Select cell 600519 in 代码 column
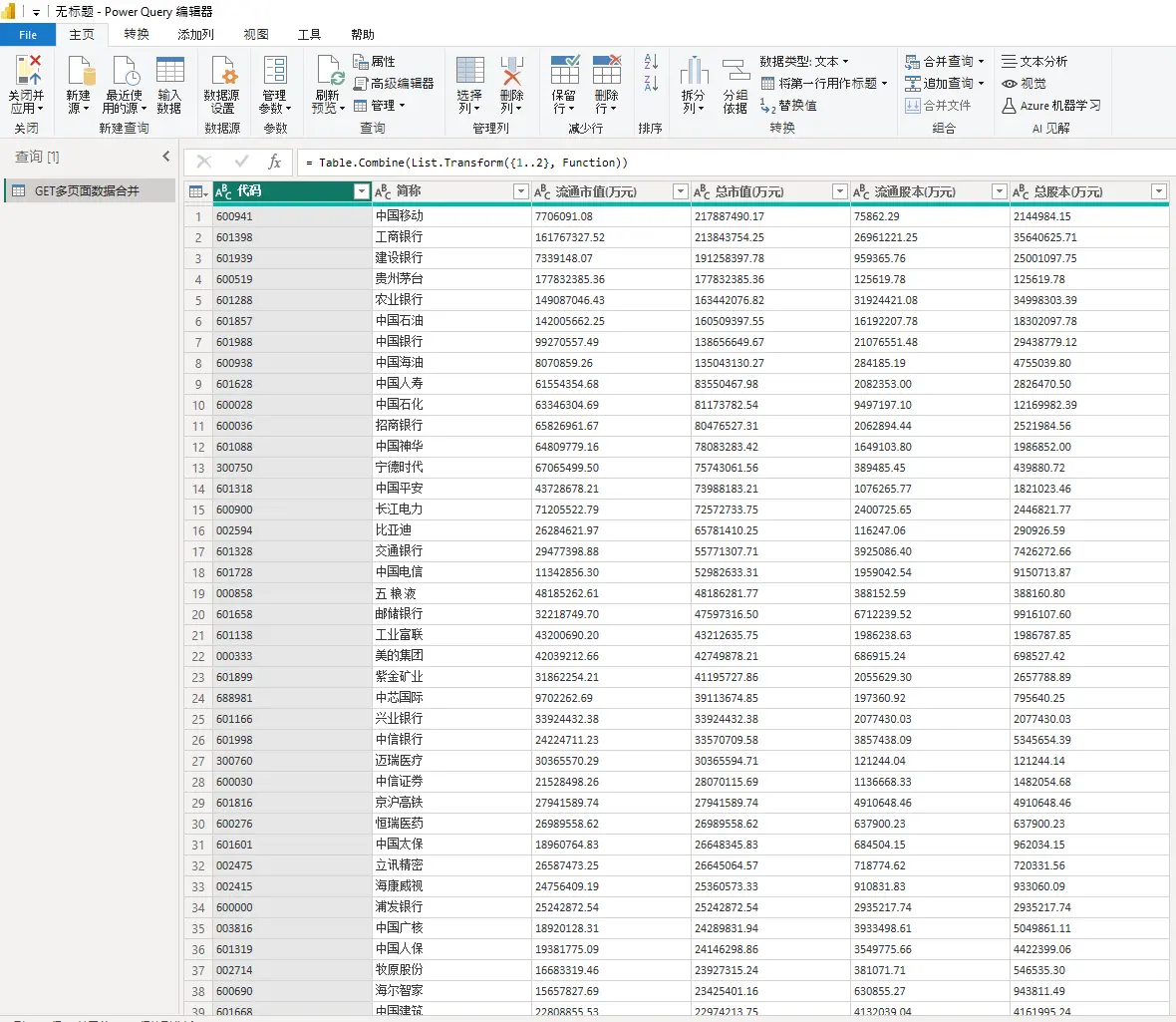Screen dimensions: 1176x1022 292,279
